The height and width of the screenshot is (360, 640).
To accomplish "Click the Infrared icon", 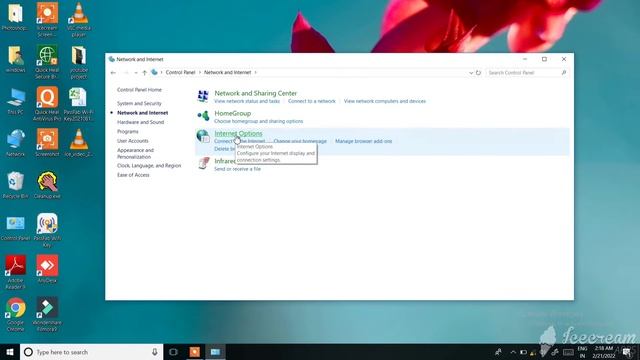I will [x=203, y=164].
